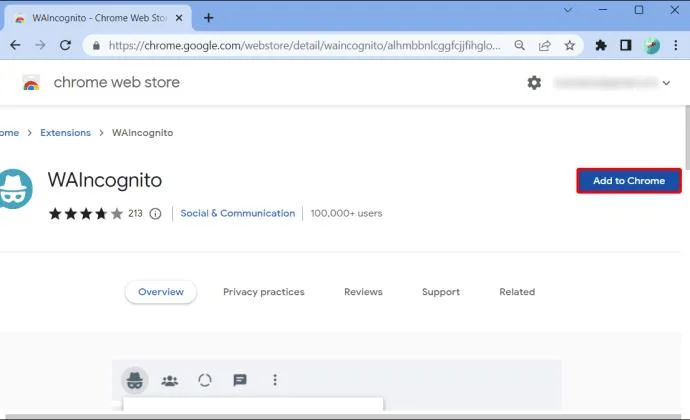Click the browser back arrow

pos(15,45)
